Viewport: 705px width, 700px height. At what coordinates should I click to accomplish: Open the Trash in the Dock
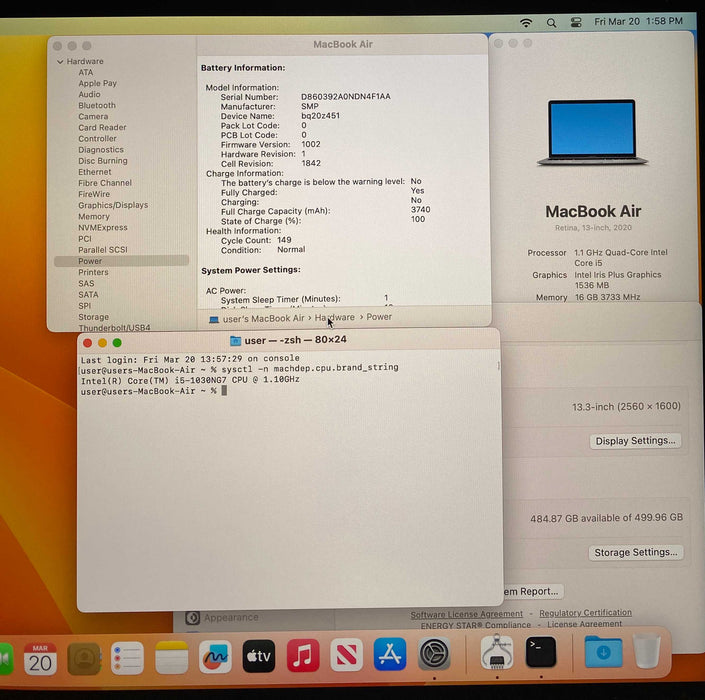pos(647,651)
